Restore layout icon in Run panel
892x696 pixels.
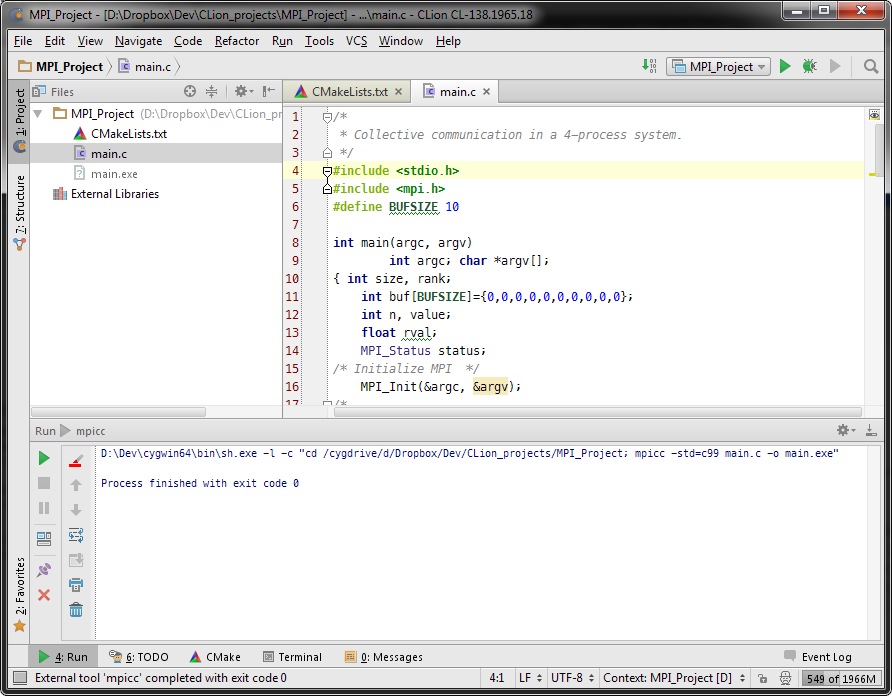pyautogui.click(x=44, y=538)
